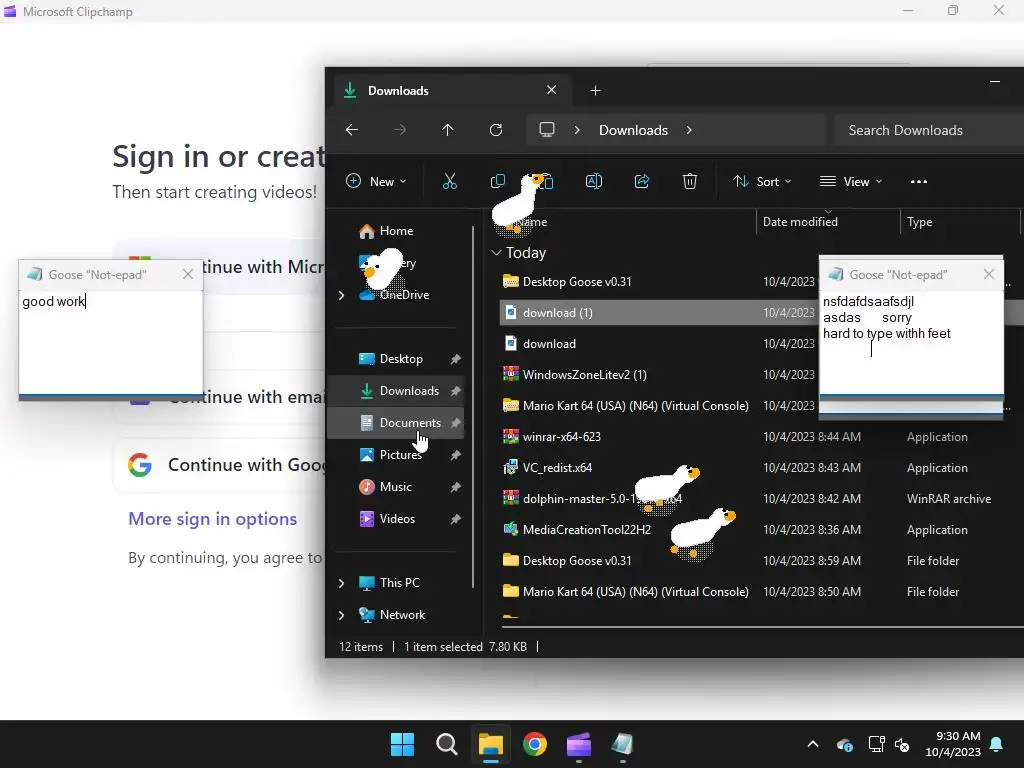Click the text area of right Not-epad

(911, 342)
